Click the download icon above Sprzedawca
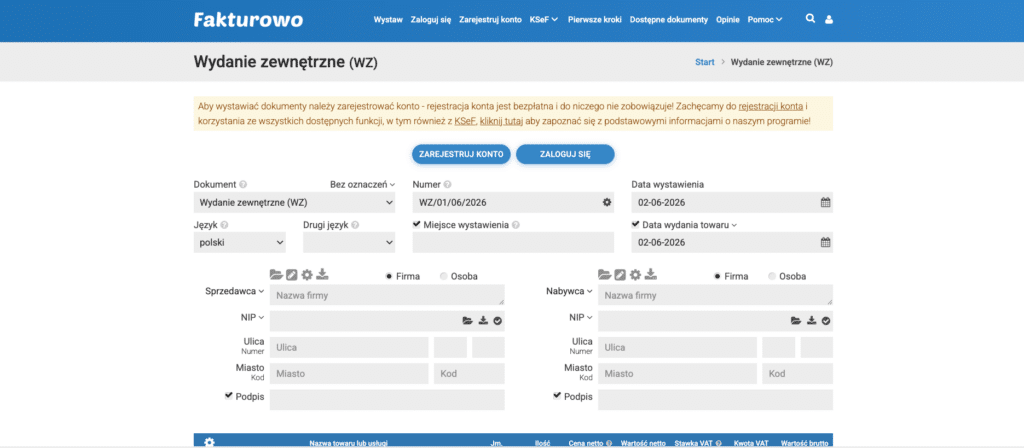 click(323, 275)
